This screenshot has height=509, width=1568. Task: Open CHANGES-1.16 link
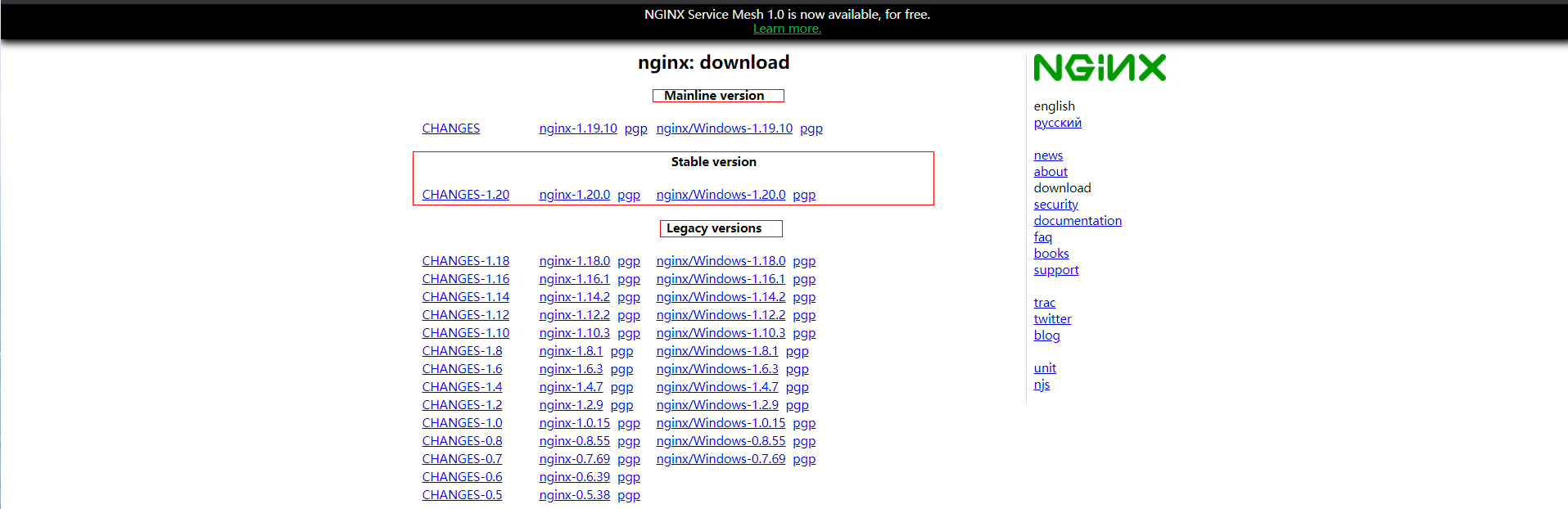pos(466,279)
